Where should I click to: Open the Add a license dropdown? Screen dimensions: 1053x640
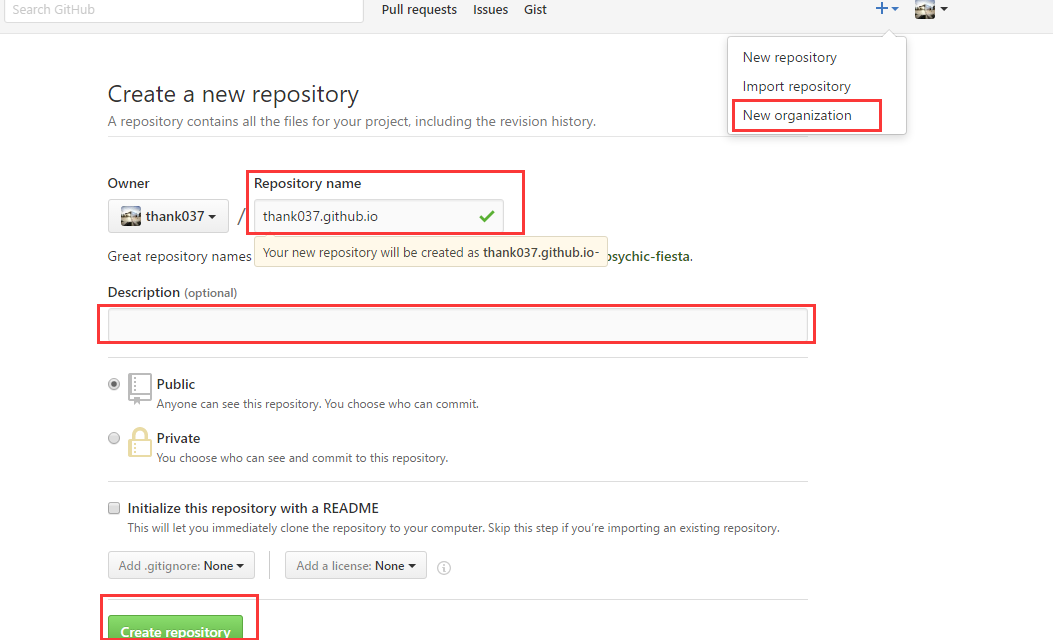coord(356,565)
